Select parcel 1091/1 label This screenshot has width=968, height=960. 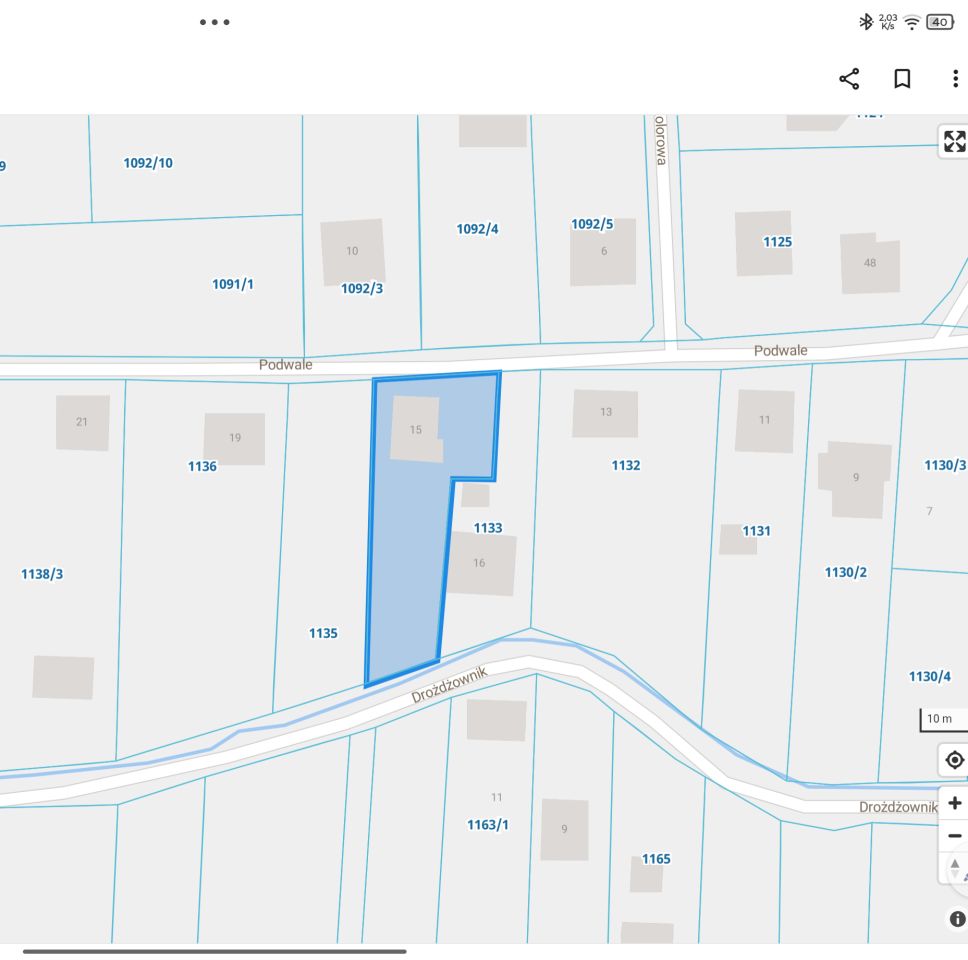[233, 284]
